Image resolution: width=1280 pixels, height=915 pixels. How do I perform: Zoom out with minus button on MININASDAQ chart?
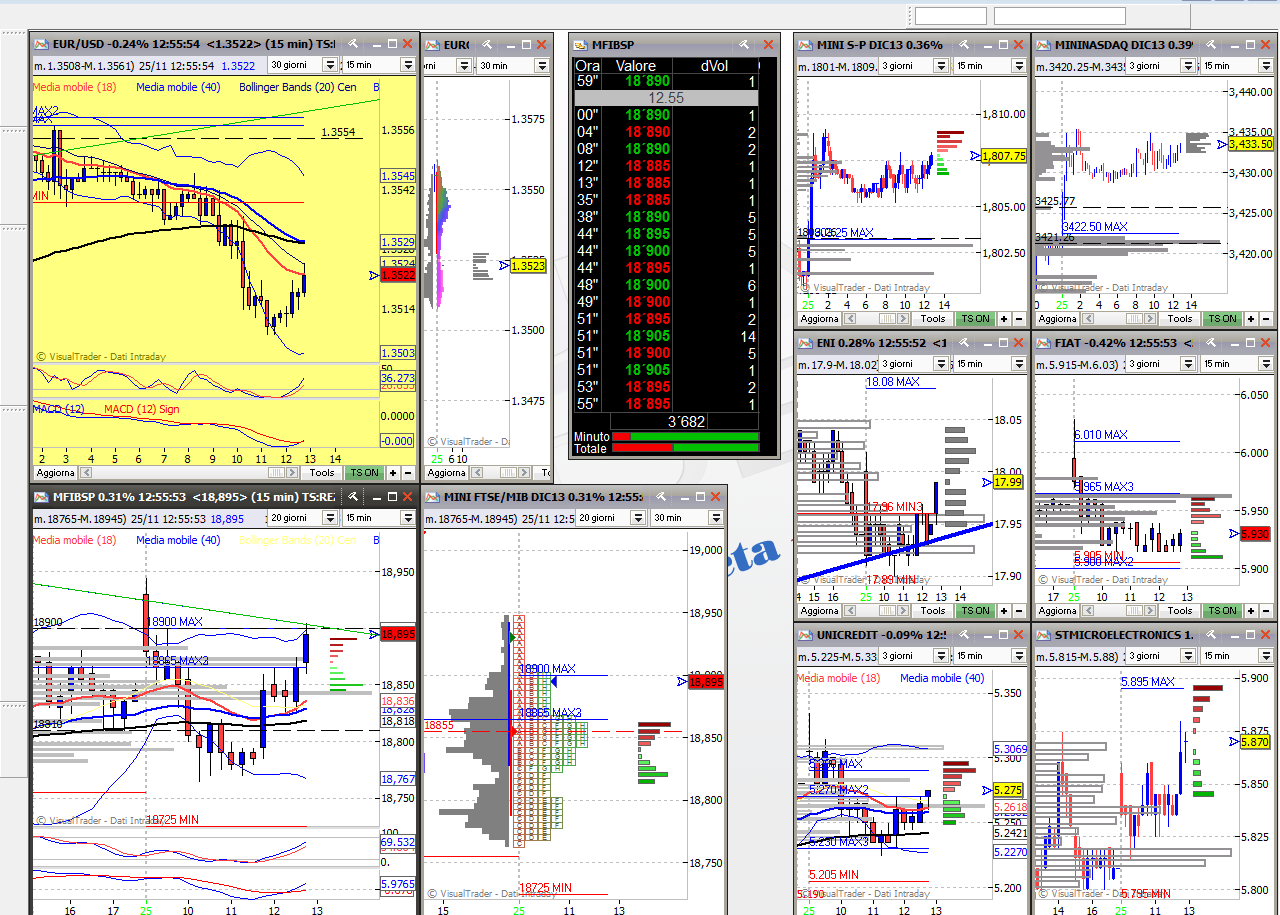coord(1266,319)
